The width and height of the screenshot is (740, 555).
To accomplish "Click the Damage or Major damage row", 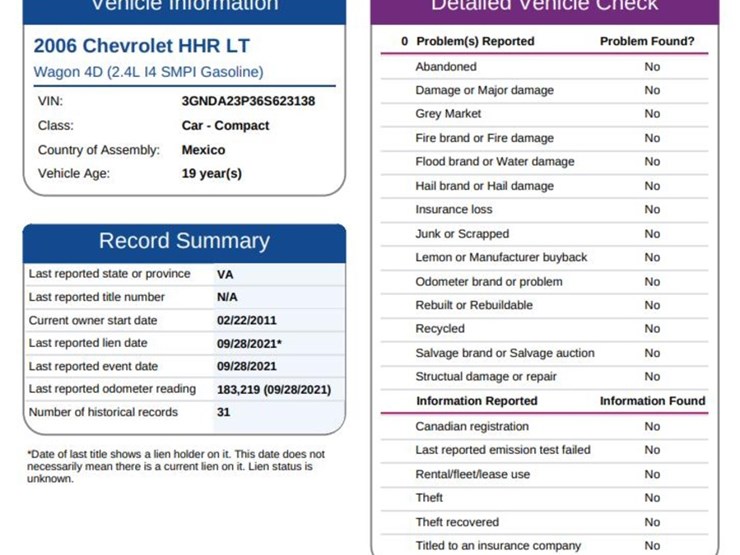I will coord(484,90).
